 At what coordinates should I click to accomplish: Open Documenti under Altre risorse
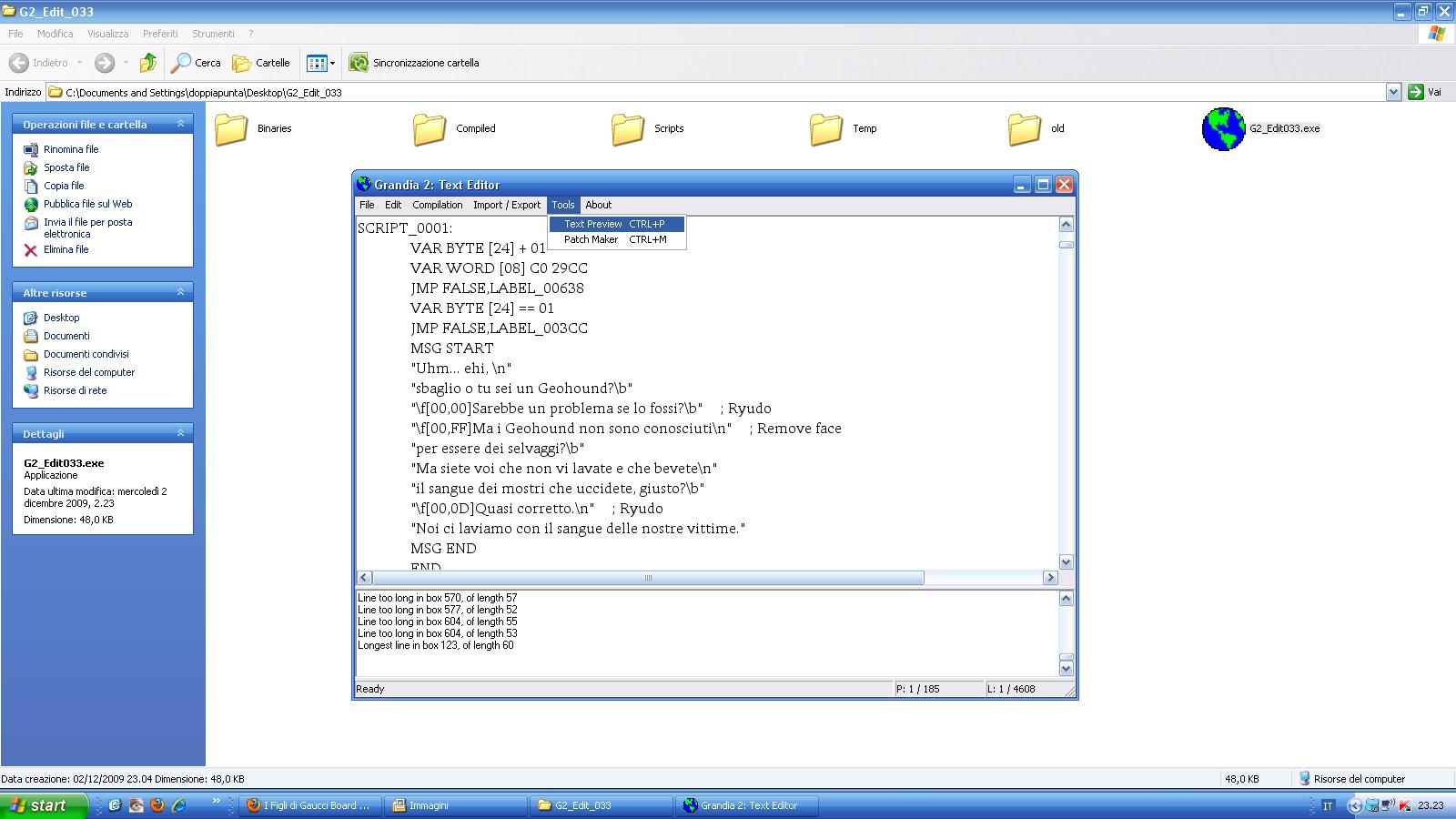pos(66,336)
